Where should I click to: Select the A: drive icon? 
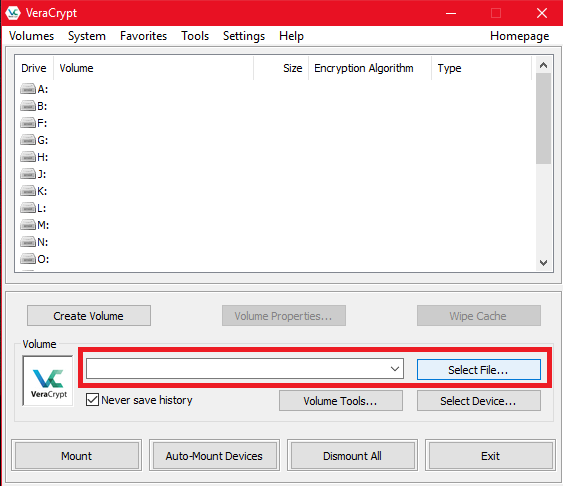pos(28,89)
